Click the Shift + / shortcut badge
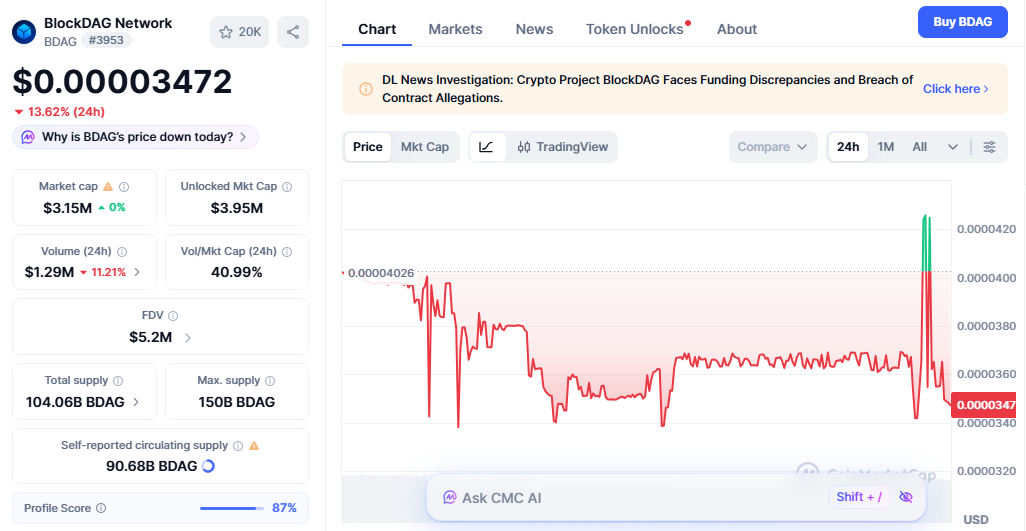Viewport: 1026px width, 531px height. point(859,497)
